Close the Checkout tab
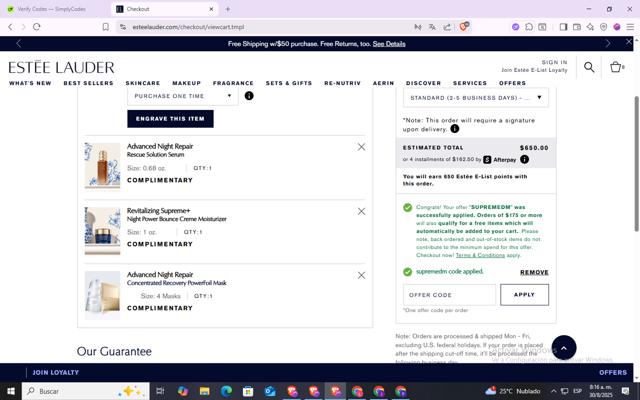Screen dimensions: 640x400 211,9
